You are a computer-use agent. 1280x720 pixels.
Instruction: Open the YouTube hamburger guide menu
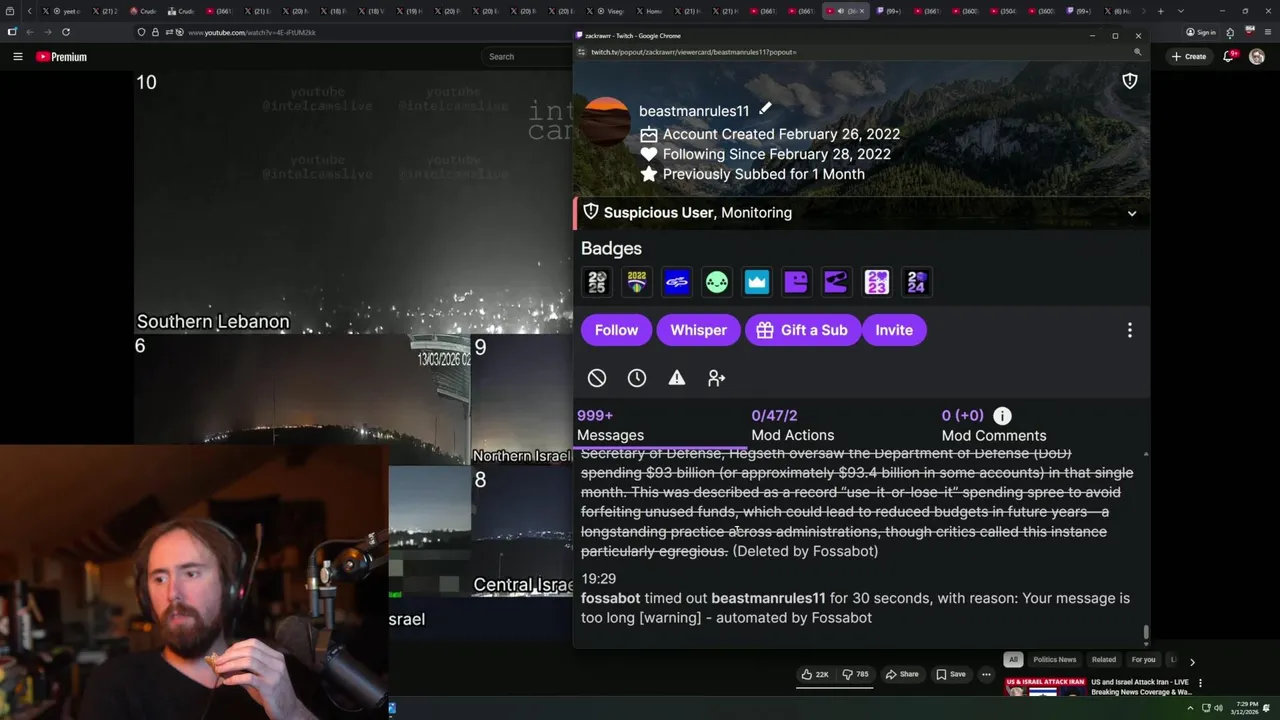[x=17, y=57]
